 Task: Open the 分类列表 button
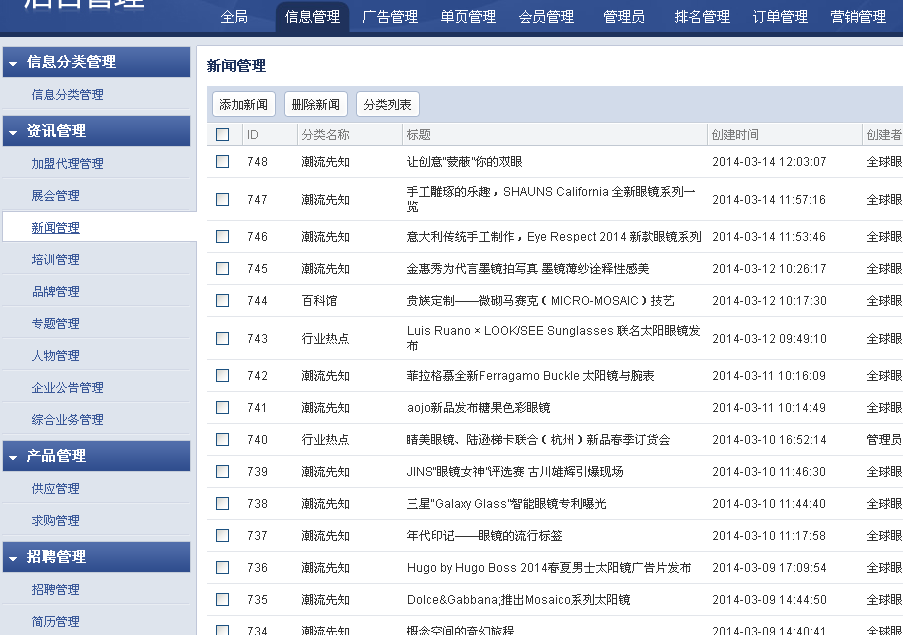tap(387, 105)
